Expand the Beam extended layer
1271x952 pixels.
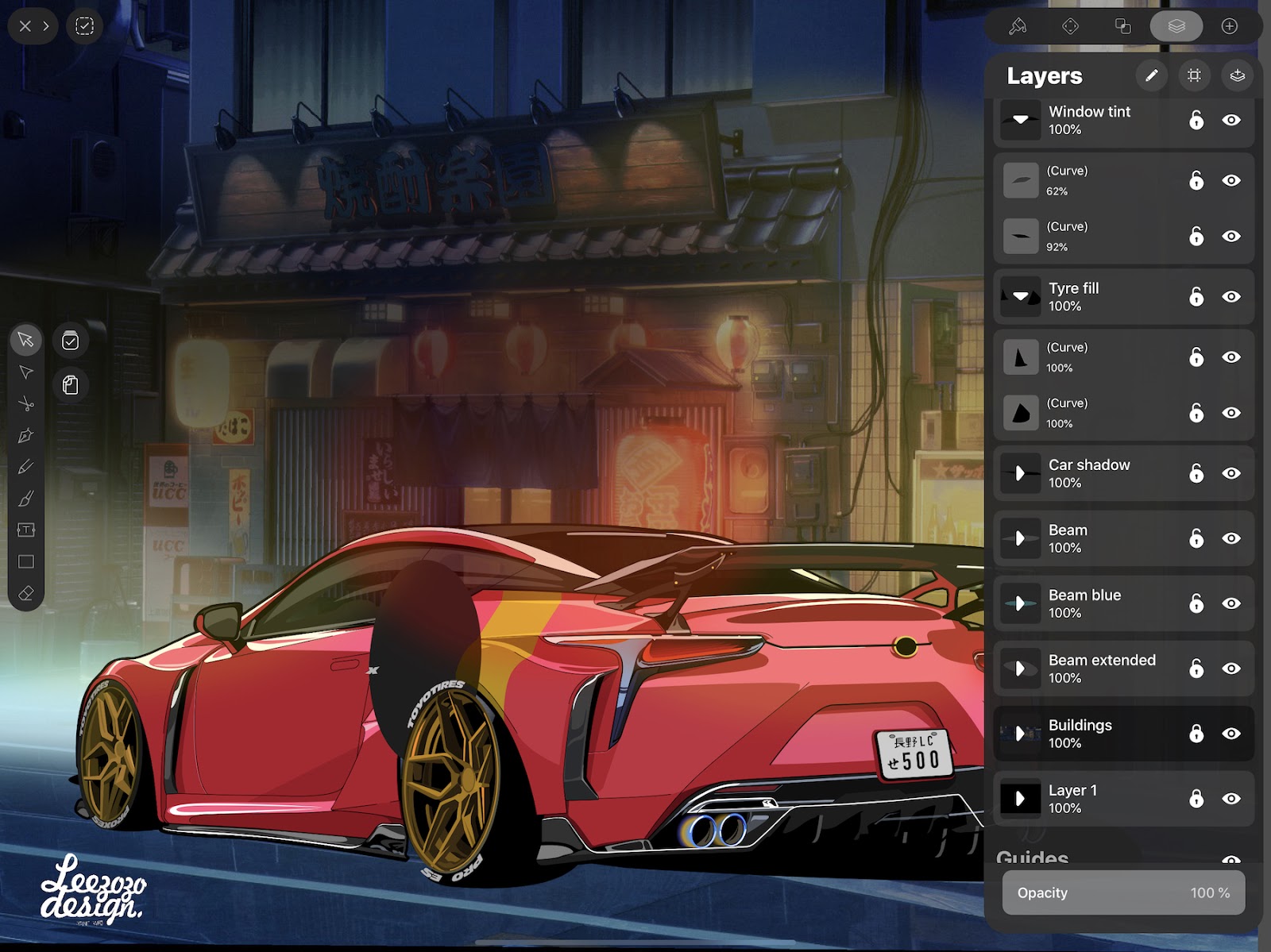(x=1021, y=669)
